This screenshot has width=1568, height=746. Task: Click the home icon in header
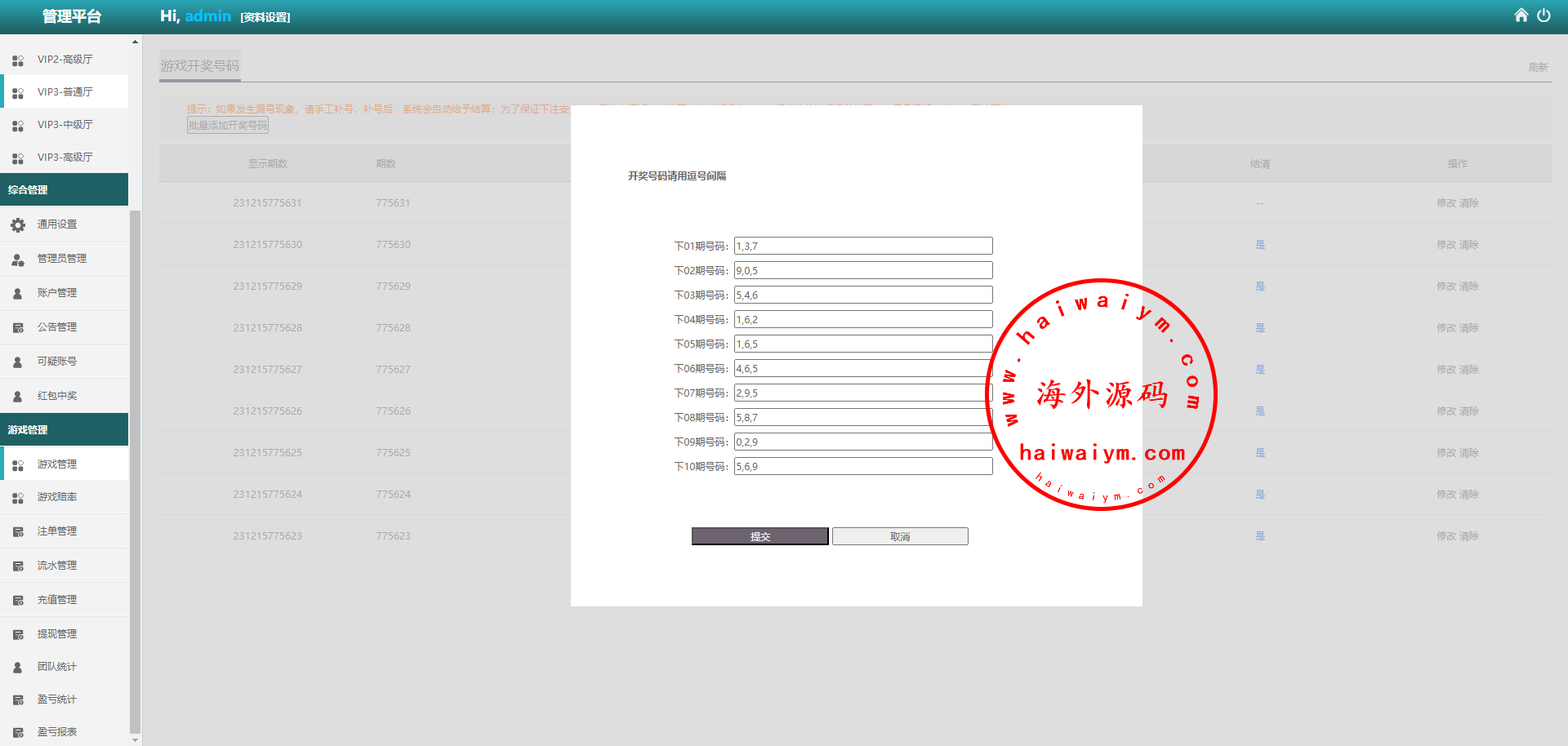(x=1521, y=16)
